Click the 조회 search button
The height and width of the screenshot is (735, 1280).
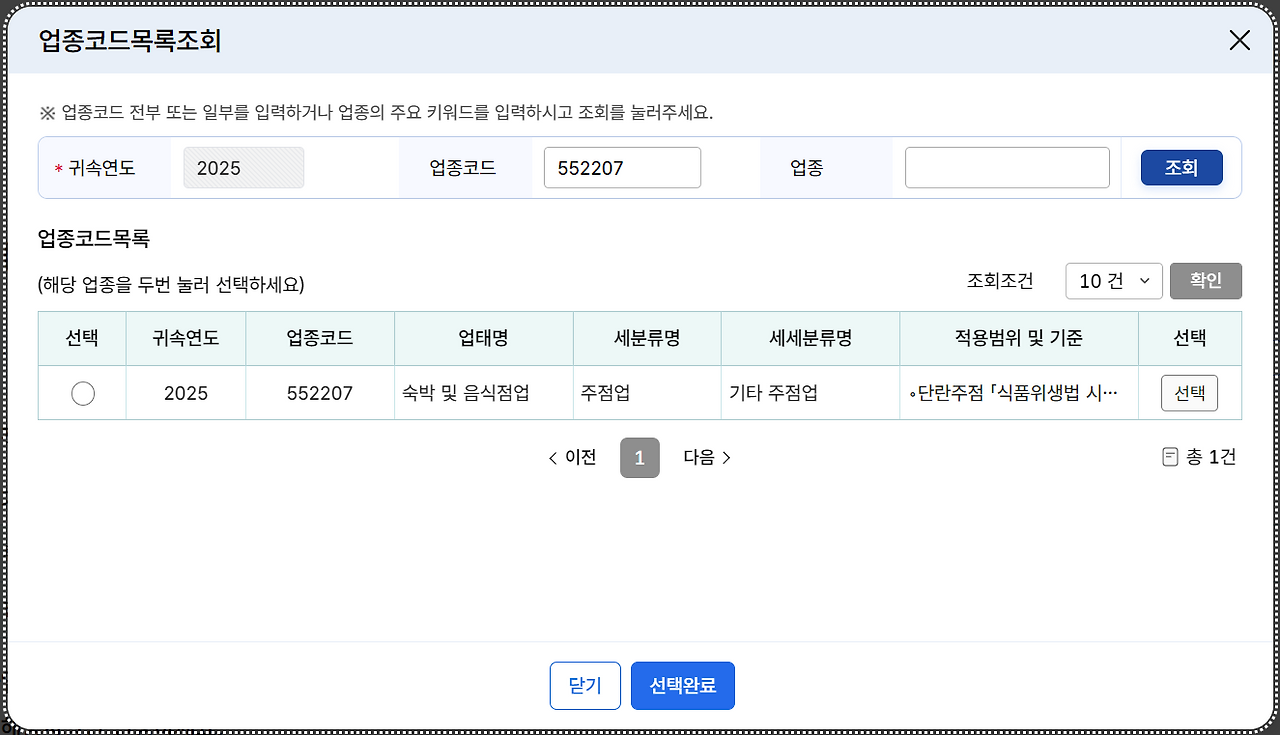tap(1181, 168)
